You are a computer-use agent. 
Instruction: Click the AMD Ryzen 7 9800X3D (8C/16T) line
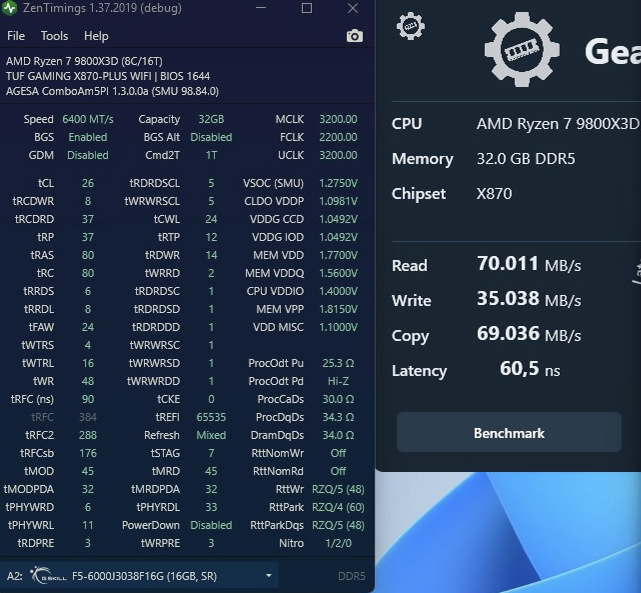84,61
